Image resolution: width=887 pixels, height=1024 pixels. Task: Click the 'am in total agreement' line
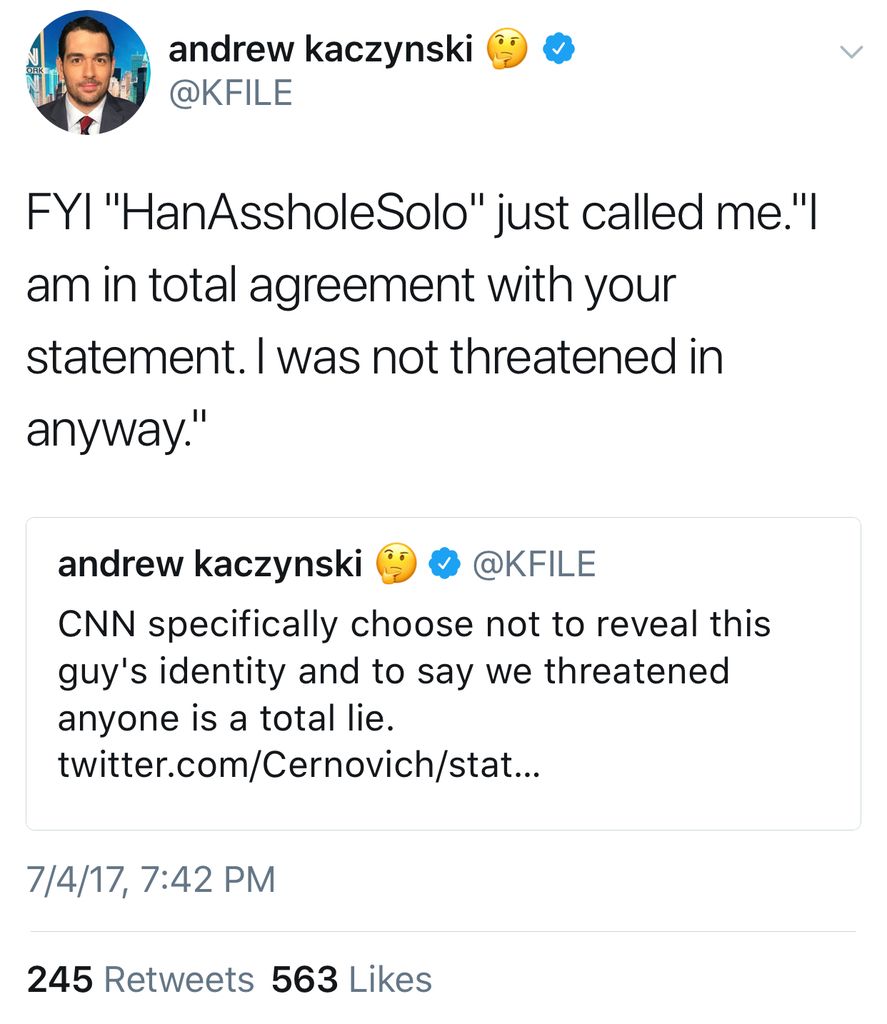[350, 287]
